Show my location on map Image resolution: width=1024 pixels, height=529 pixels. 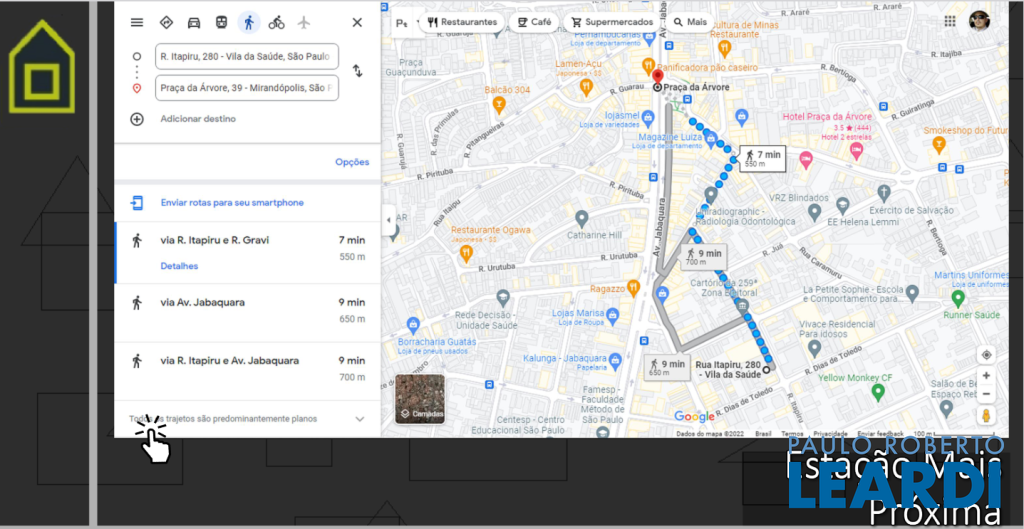coord(986,355)
